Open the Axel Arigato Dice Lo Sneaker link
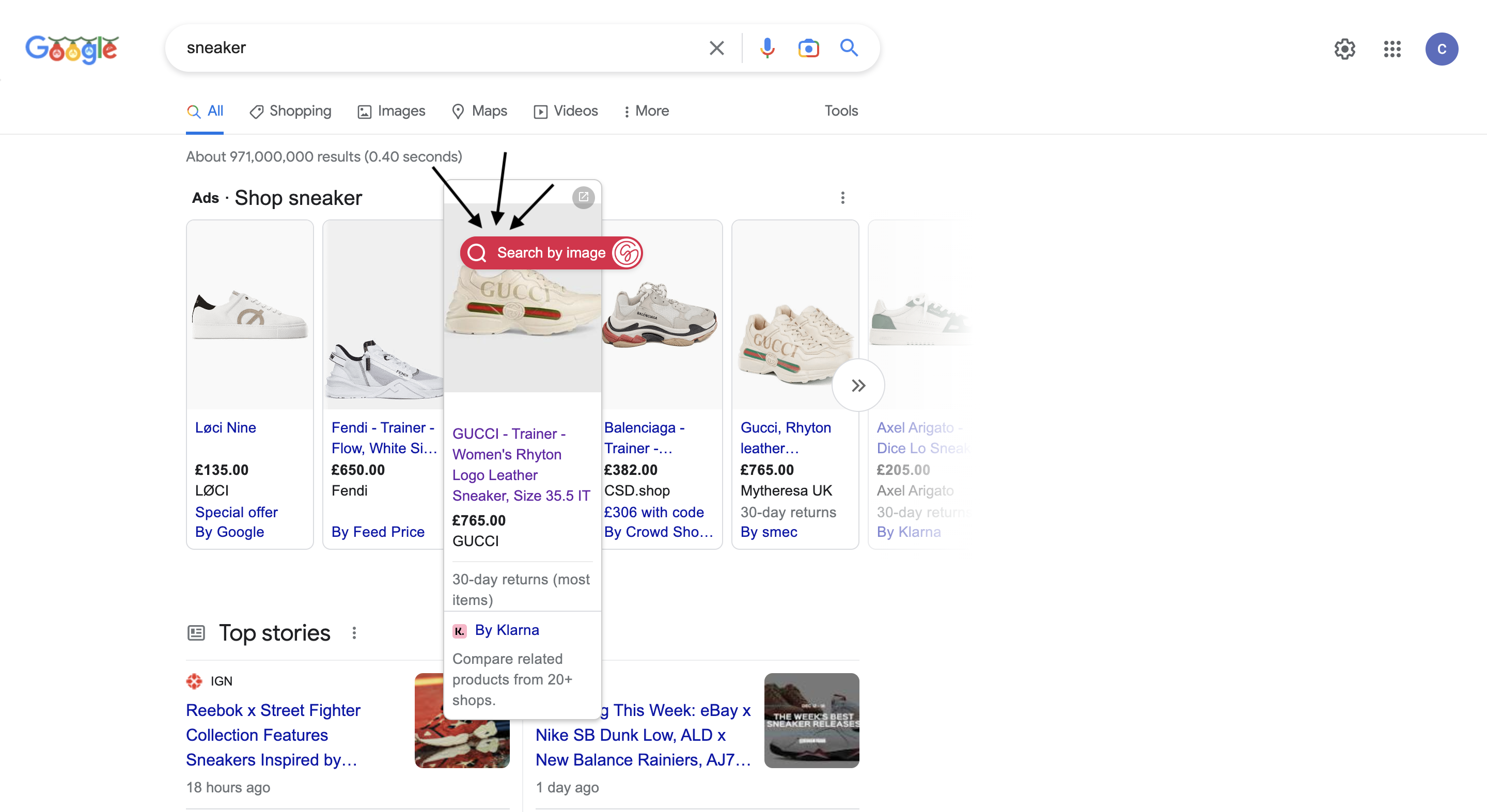This screenshot has height=812, width=1487. [x=922, y=438]
